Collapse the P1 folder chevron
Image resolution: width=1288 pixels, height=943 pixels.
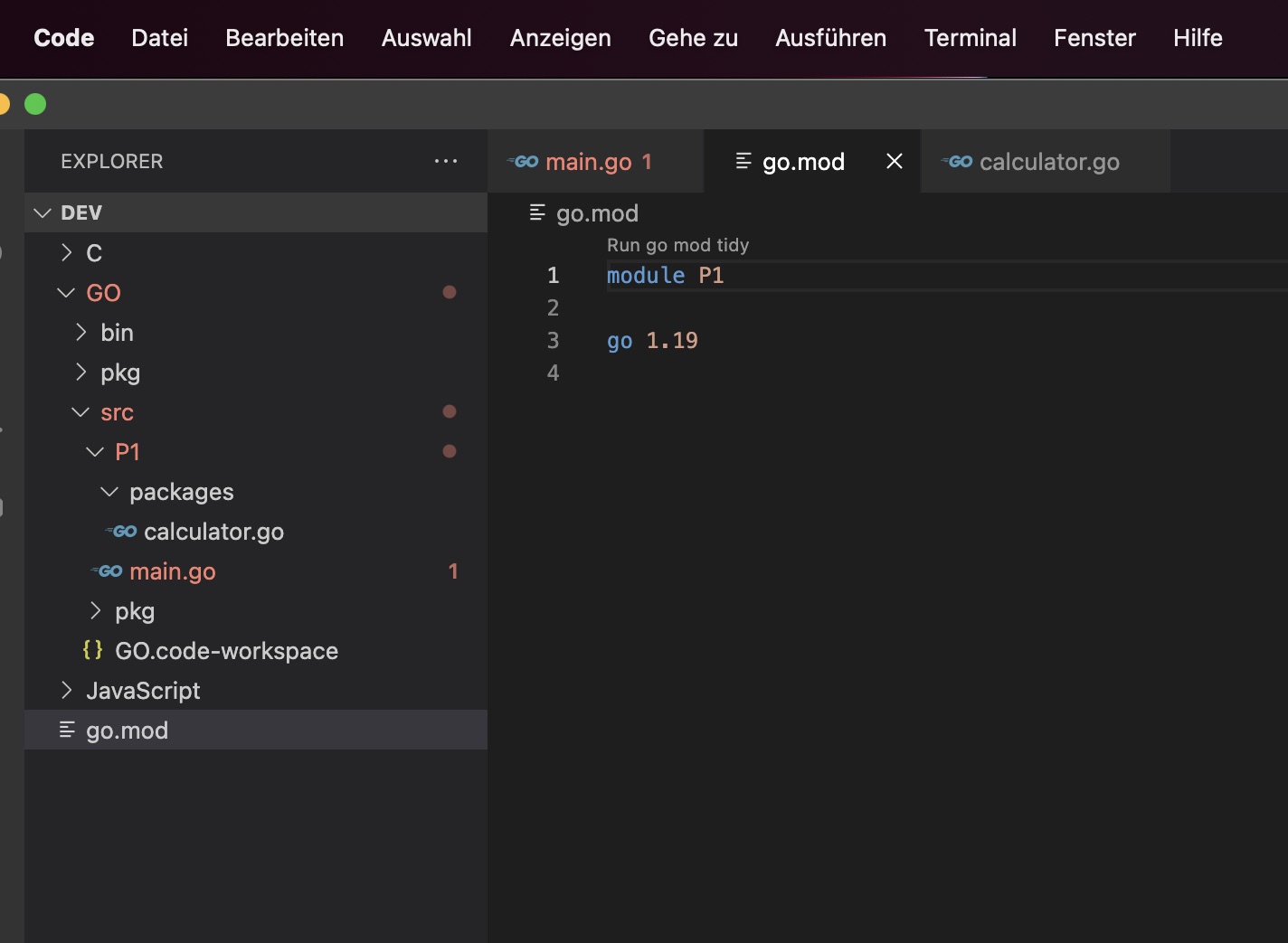[95, 452]
